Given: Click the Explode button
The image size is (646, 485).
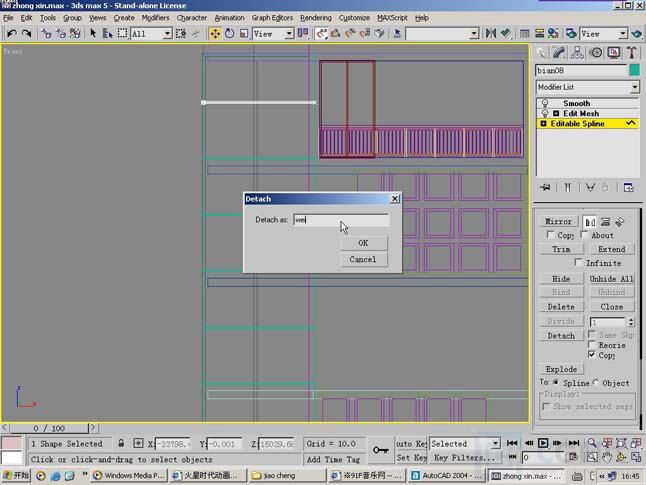Looking at the screenshot, I should (x=561, y=369).
